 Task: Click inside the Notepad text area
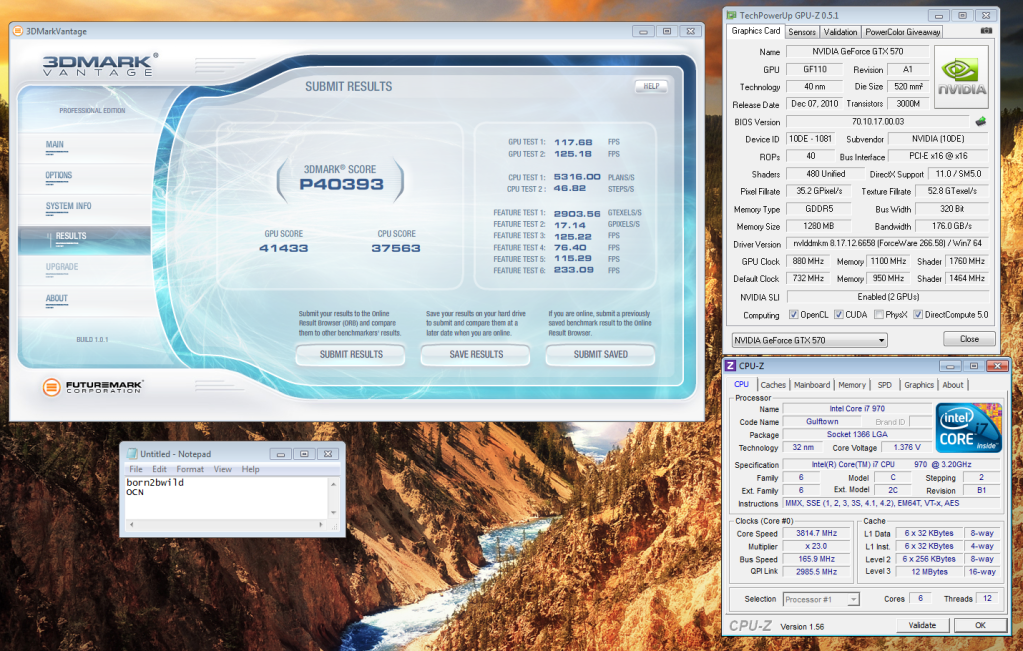click(x=226, y=498)
